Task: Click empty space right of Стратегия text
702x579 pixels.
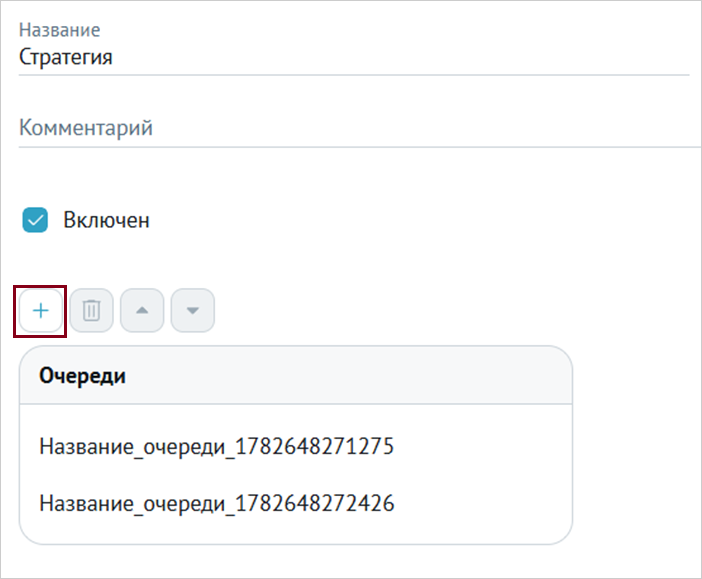Action: tap(401, 57)
